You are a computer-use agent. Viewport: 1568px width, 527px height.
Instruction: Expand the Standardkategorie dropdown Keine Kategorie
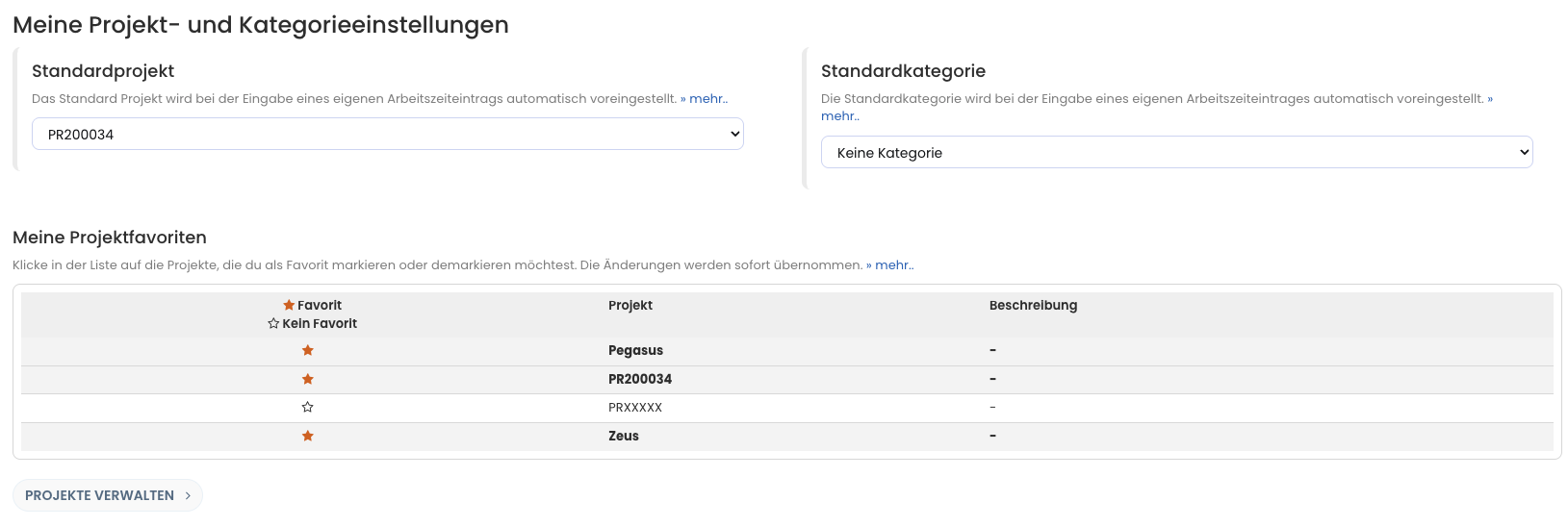1175,153
